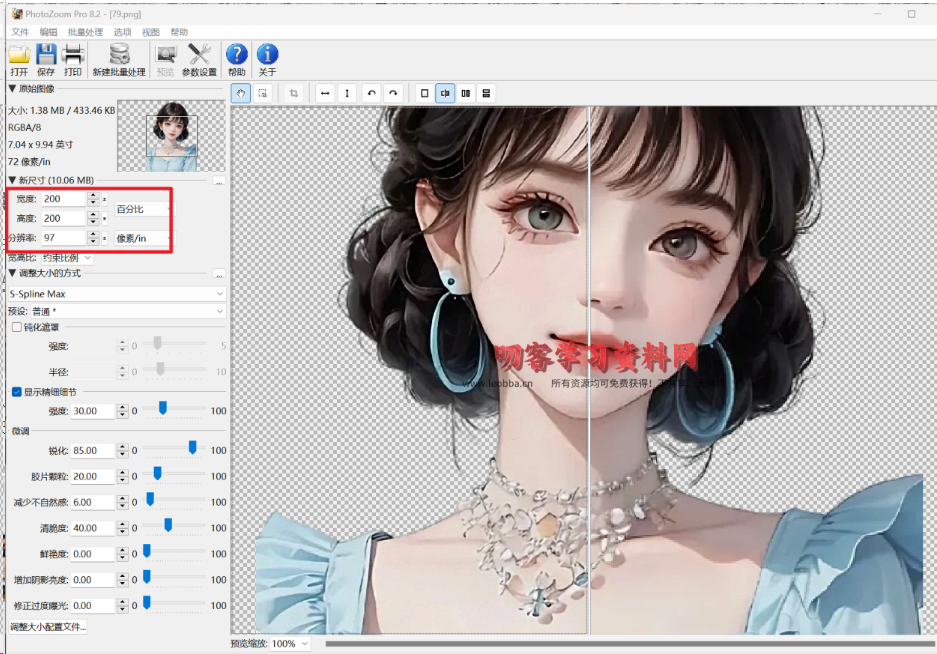Save the image using the 保存 icon
The height and width of the screenshot is (654, 937).
pos(46,60)
